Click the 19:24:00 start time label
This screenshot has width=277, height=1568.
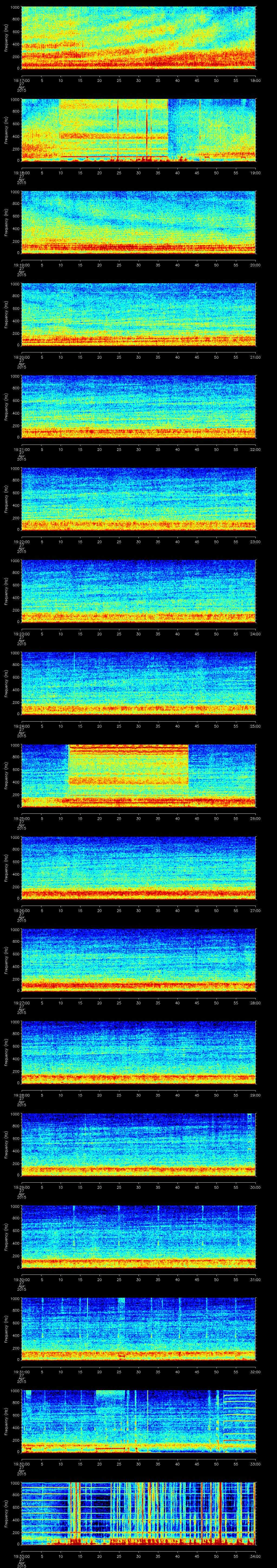[x=21, y=726]
